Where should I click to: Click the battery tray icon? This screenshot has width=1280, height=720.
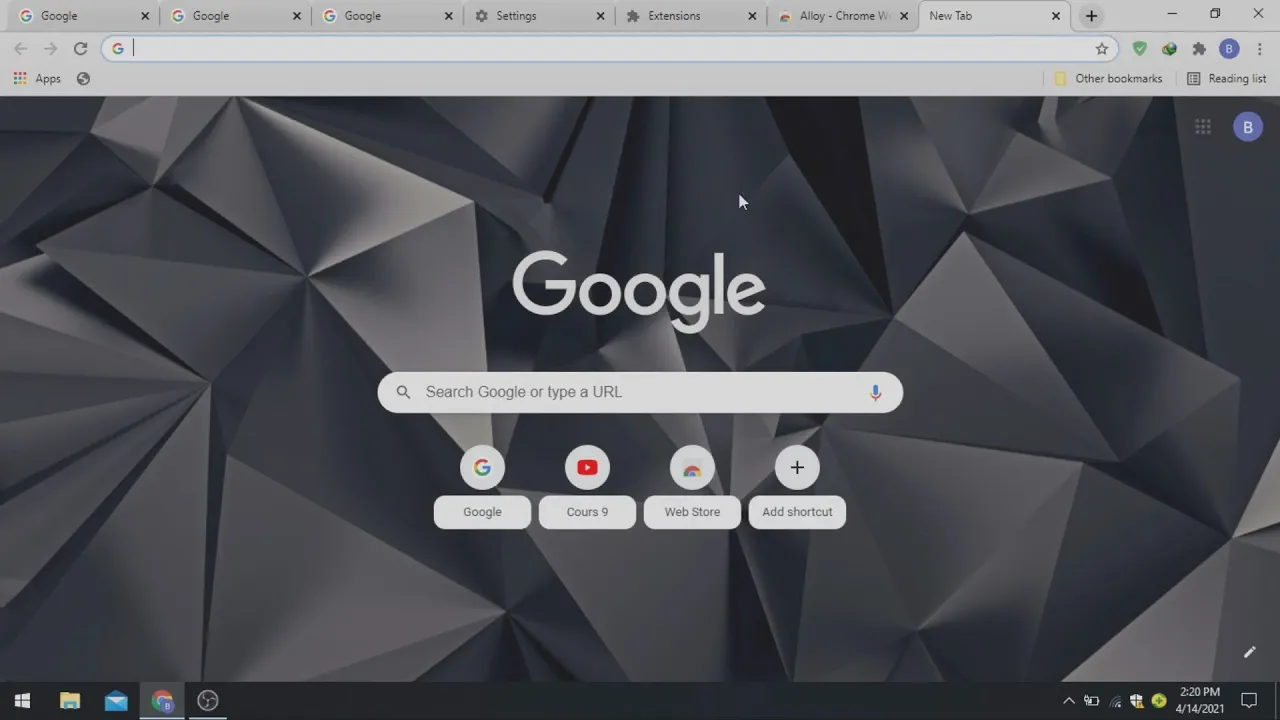[1092, 700]
